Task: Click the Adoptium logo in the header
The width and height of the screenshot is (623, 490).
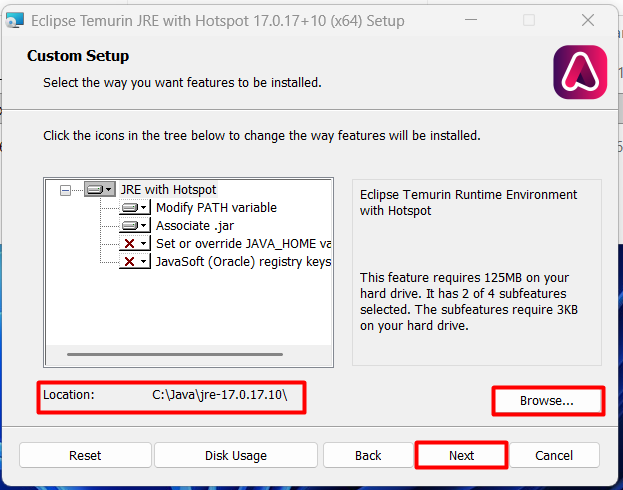Action: (580, 73)
